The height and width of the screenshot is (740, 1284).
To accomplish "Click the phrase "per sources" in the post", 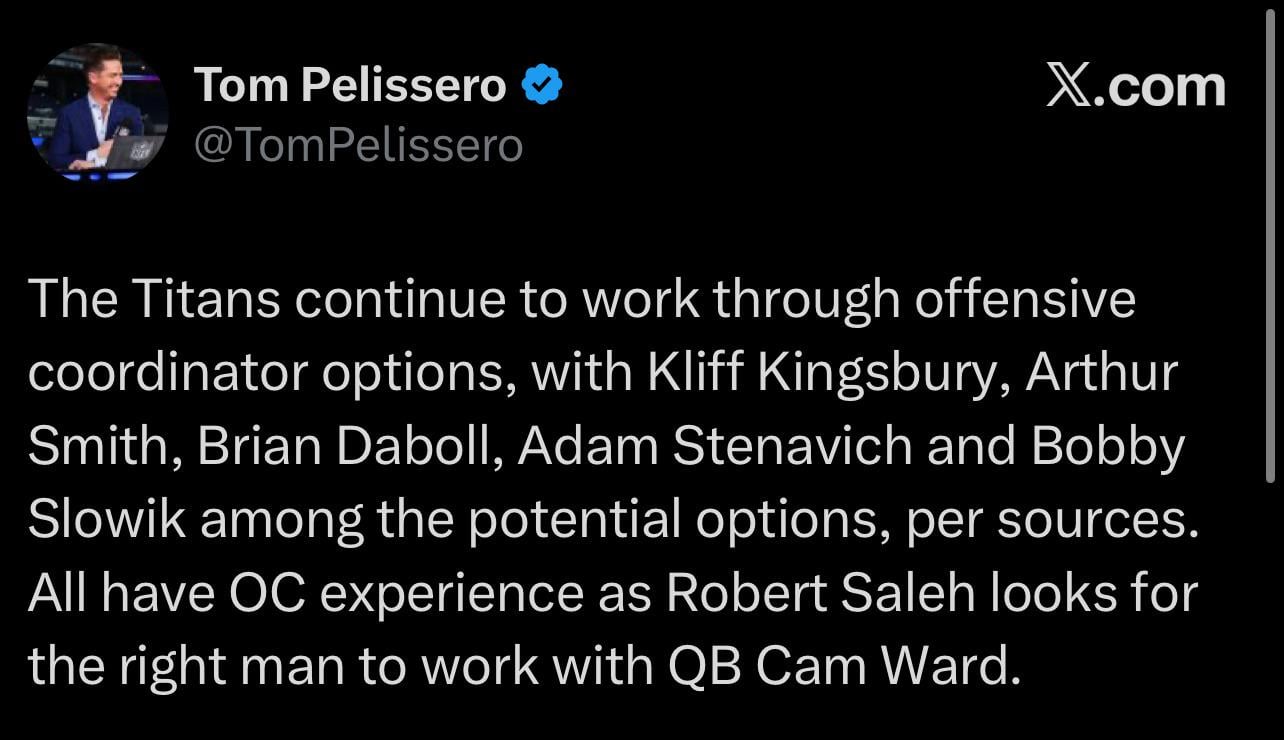I will (1050, 520).
